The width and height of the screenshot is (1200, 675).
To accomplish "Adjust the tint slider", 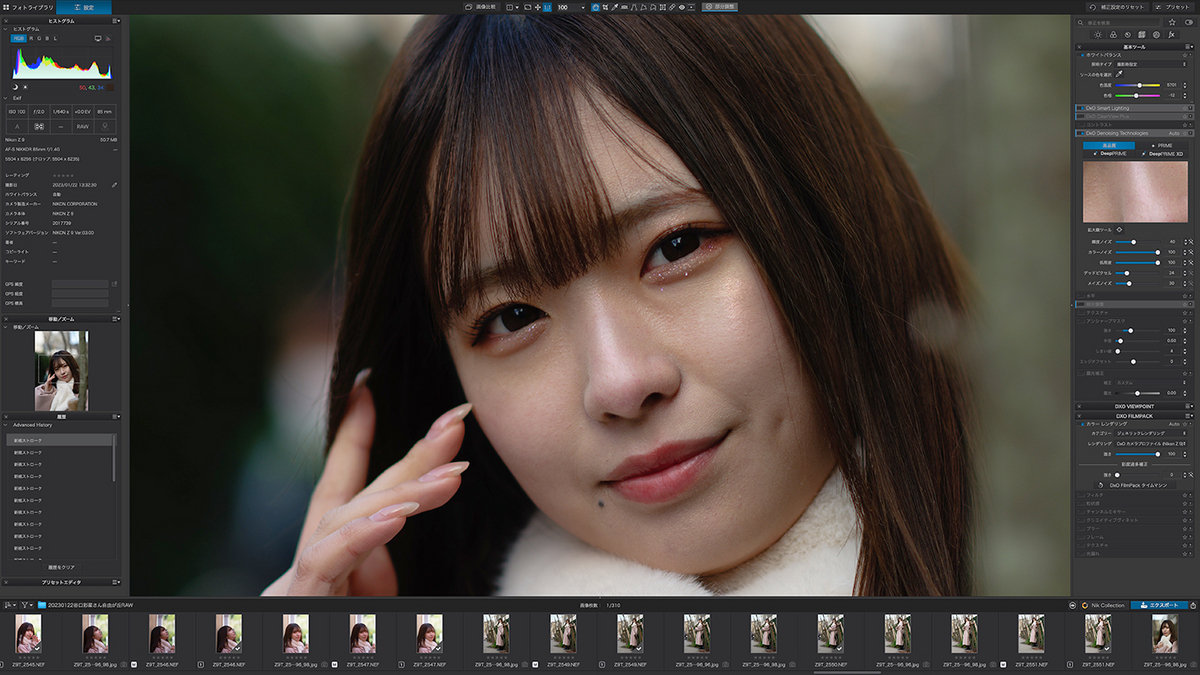I will coord(1137,95).
